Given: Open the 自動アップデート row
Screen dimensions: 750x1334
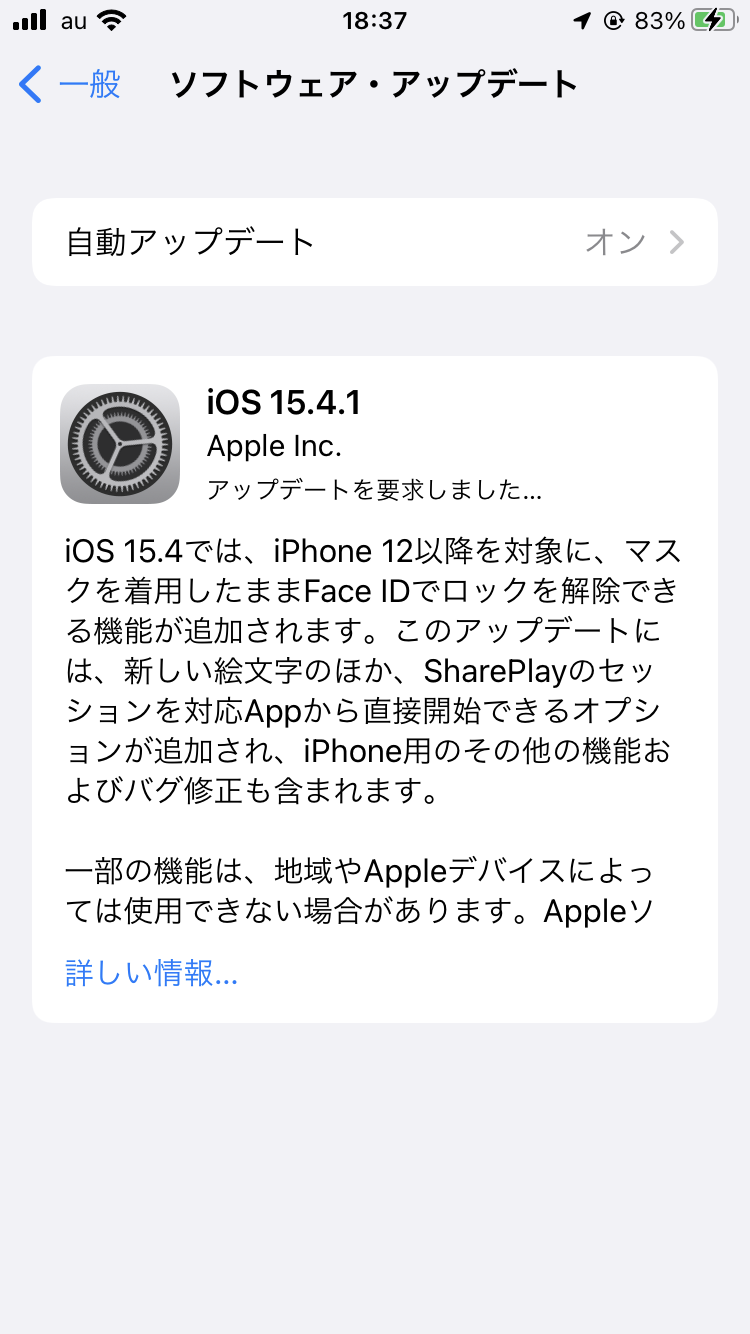Looking at the screenshot, I should pyautogui.click(x=375, y=242).
